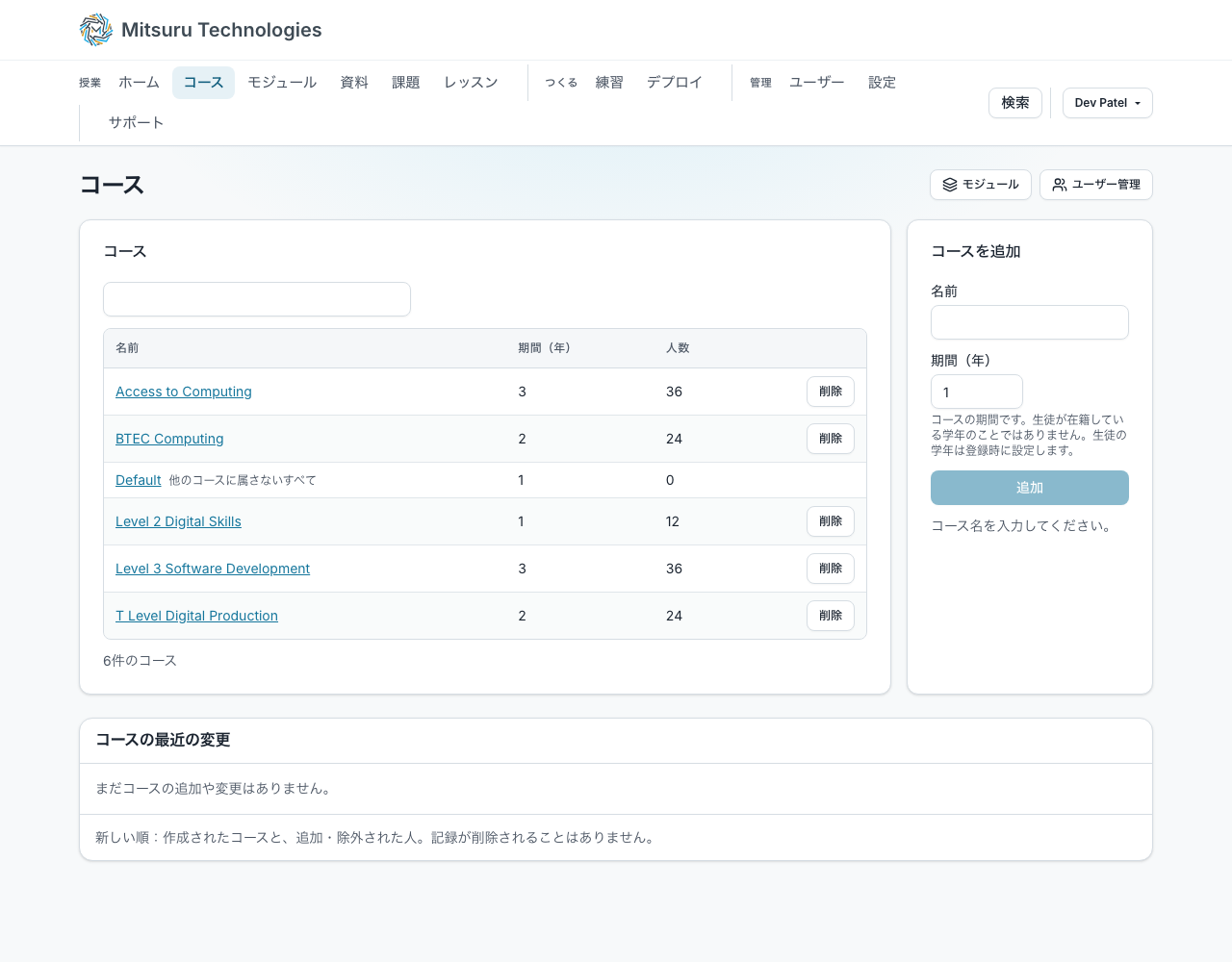The height and width of the screenshot is (962, 1232).
Task: Open the Default course link
Action: (x=139, y=480)
